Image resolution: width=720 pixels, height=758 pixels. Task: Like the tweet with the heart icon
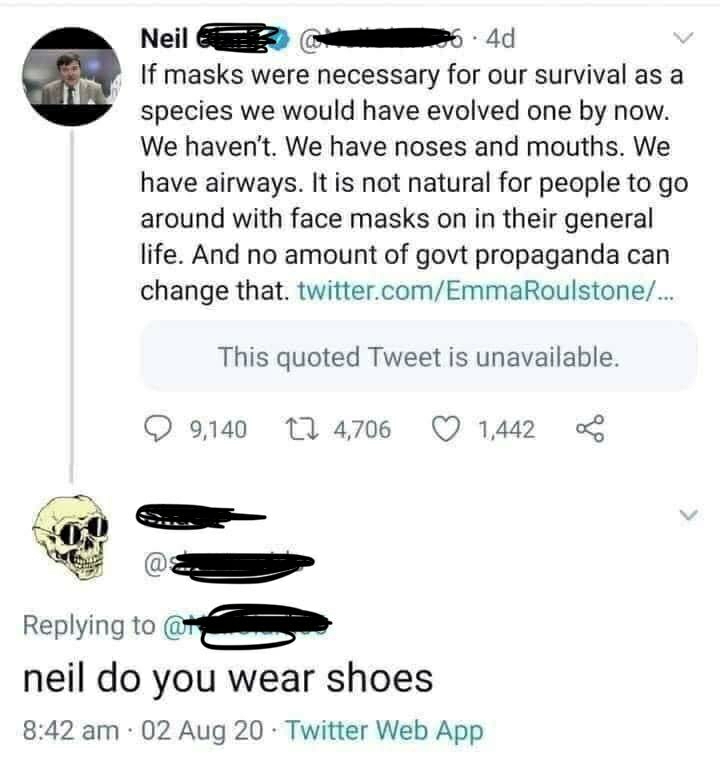coord(445,429)
